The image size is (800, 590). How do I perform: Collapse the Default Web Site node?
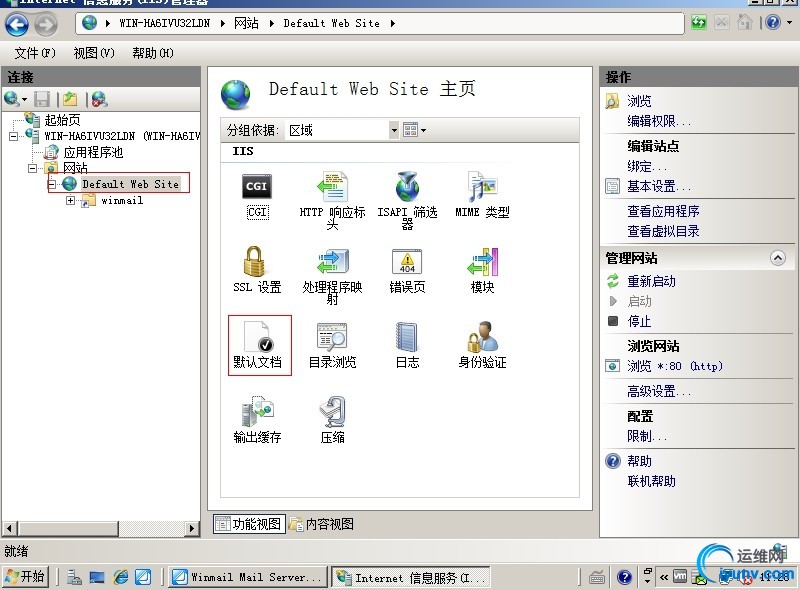click(x=52, y=184)
